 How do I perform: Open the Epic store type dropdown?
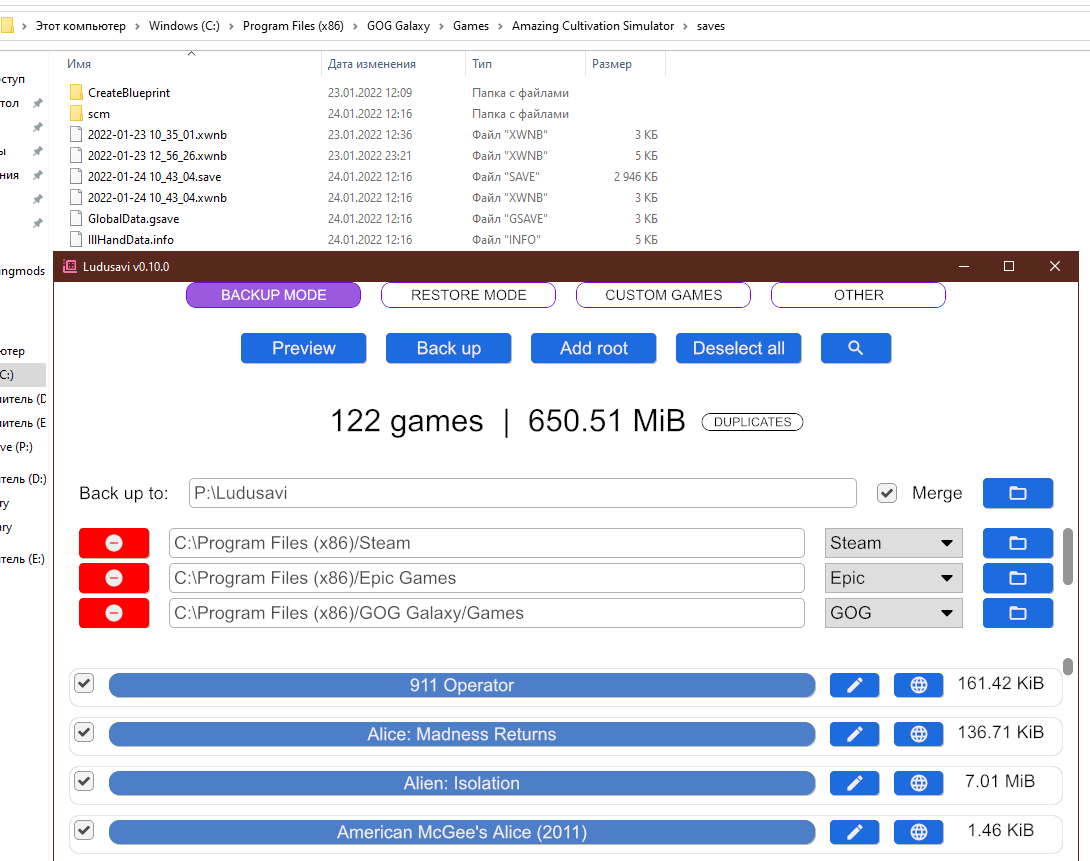(x=893, y=578)
